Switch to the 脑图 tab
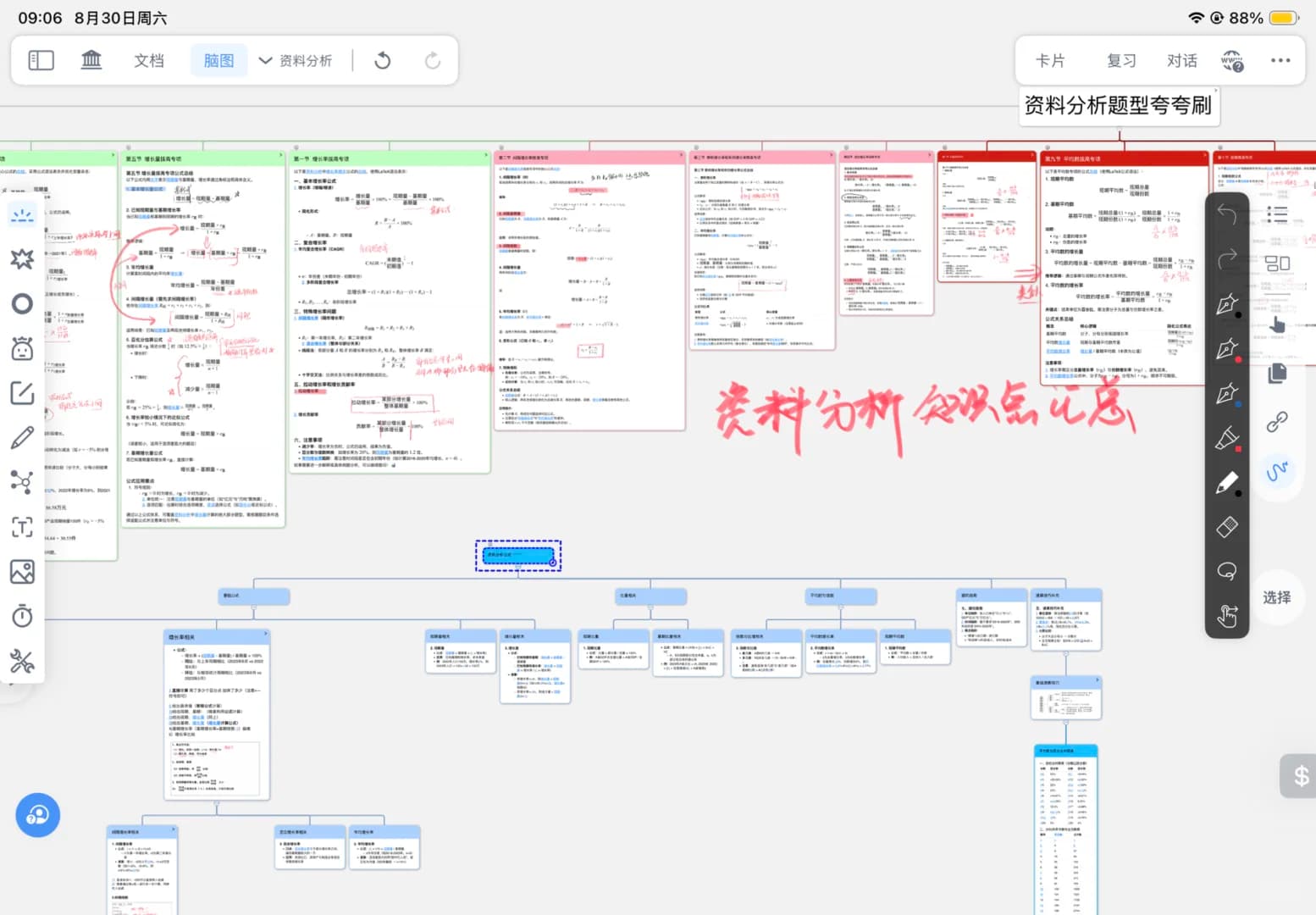This screenshot has height=915, width=1316. [218, 60]
